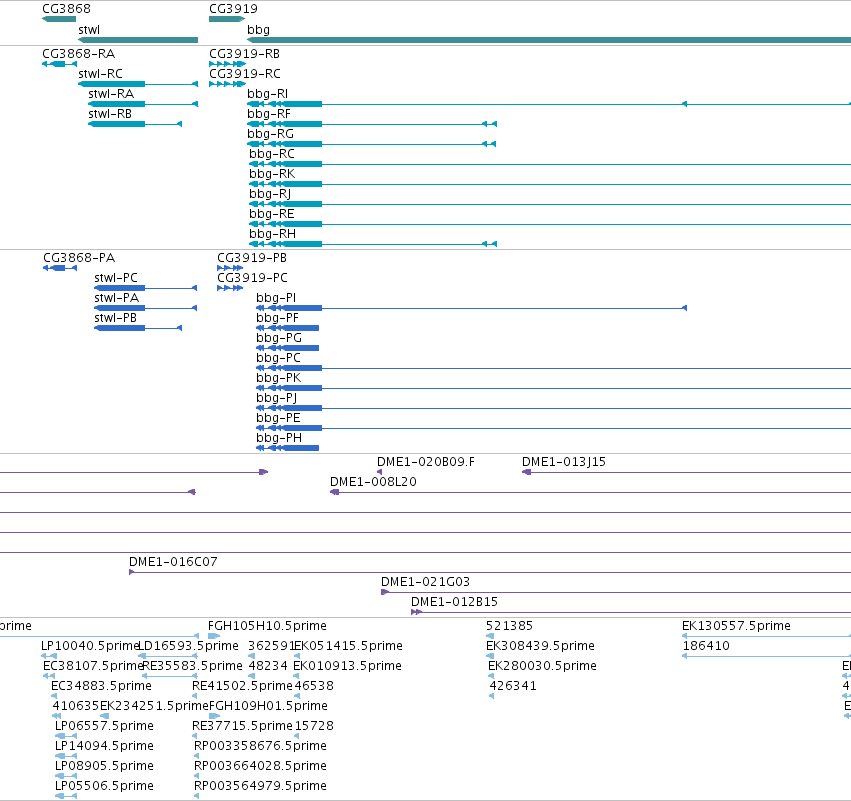Select the DME1-008L20 clone label
The height and width of the screenshot is (801, 851).
pyautogui.click(x=373, y=482)
